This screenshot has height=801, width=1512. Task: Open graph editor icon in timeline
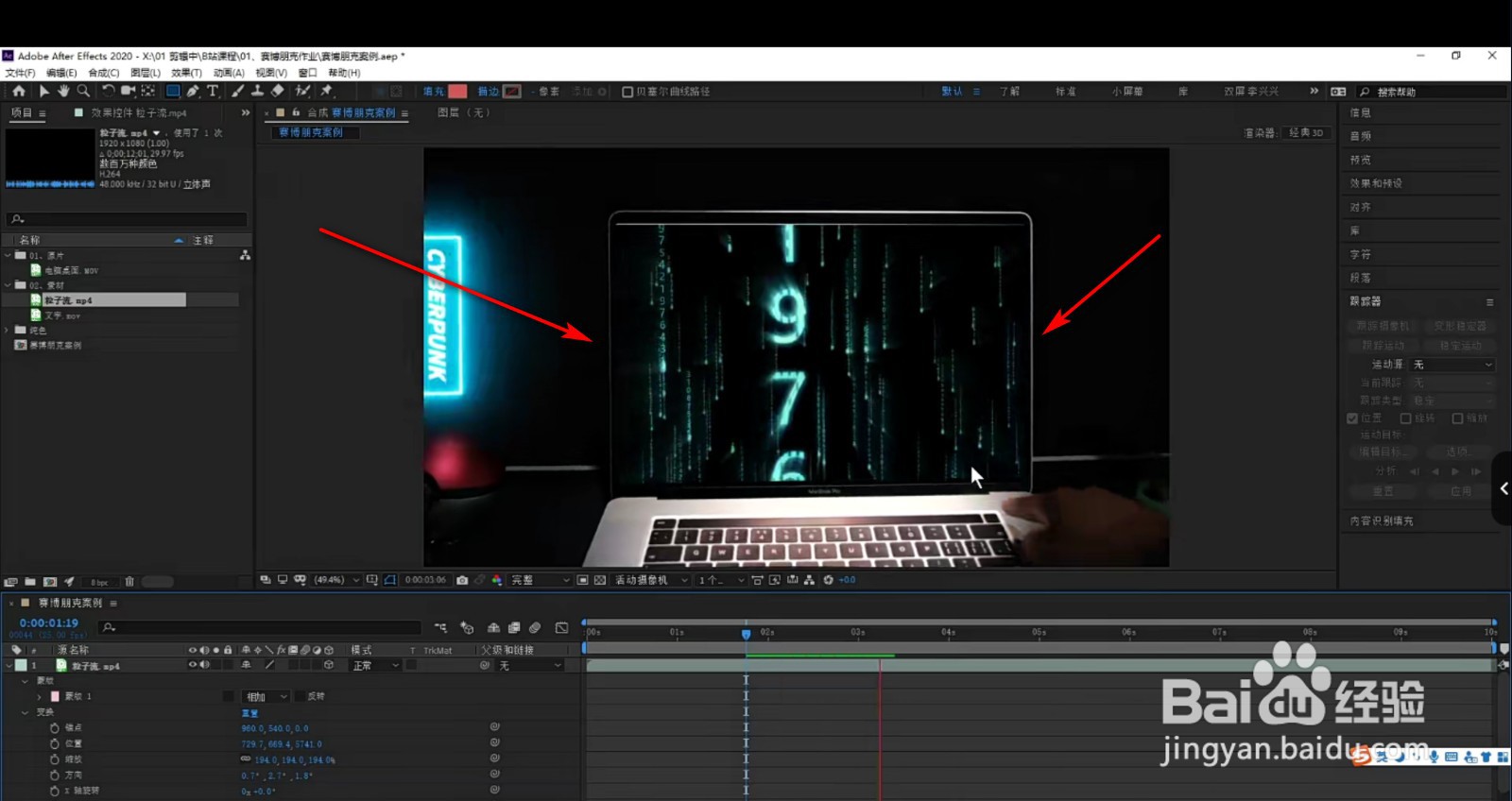(x=561, y=627)
